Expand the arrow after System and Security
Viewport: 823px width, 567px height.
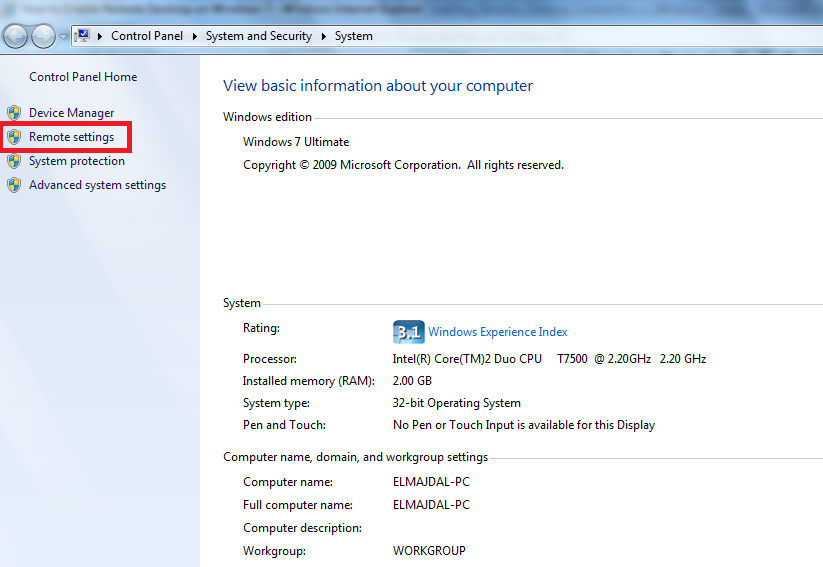323,36
